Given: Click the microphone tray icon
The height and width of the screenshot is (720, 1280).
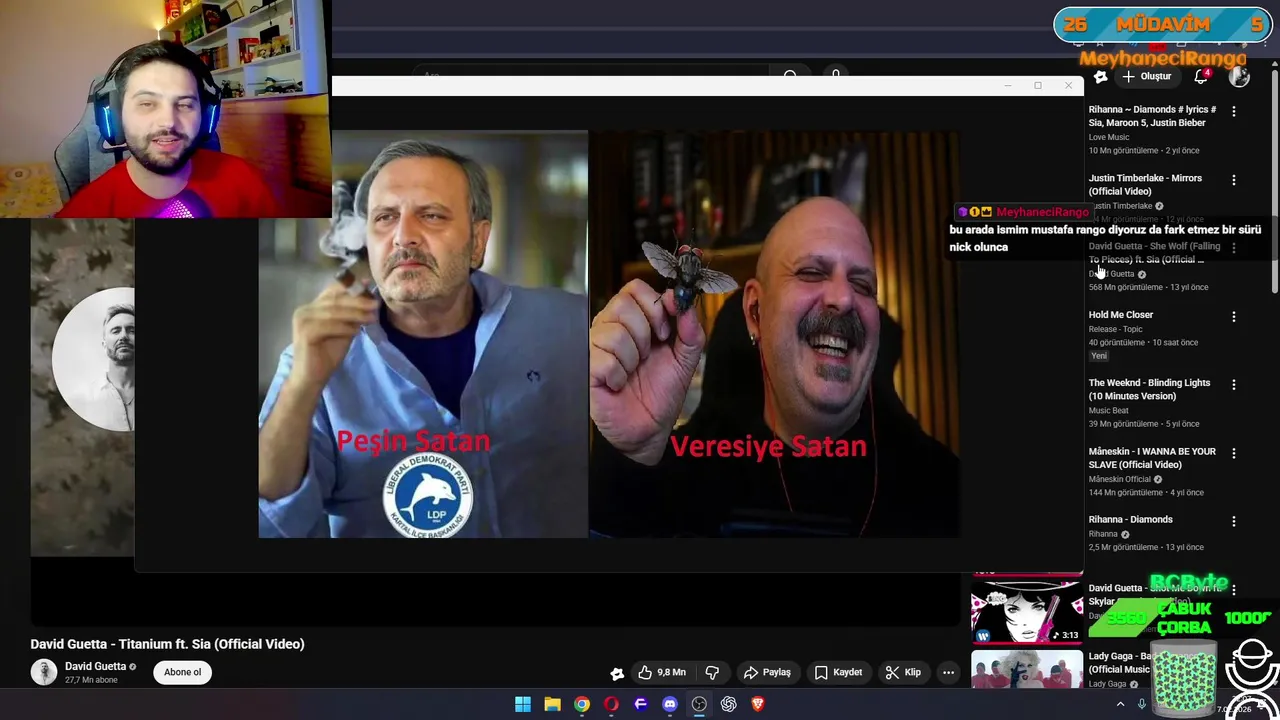Looking at the screenshot, I should (1142, 704).
